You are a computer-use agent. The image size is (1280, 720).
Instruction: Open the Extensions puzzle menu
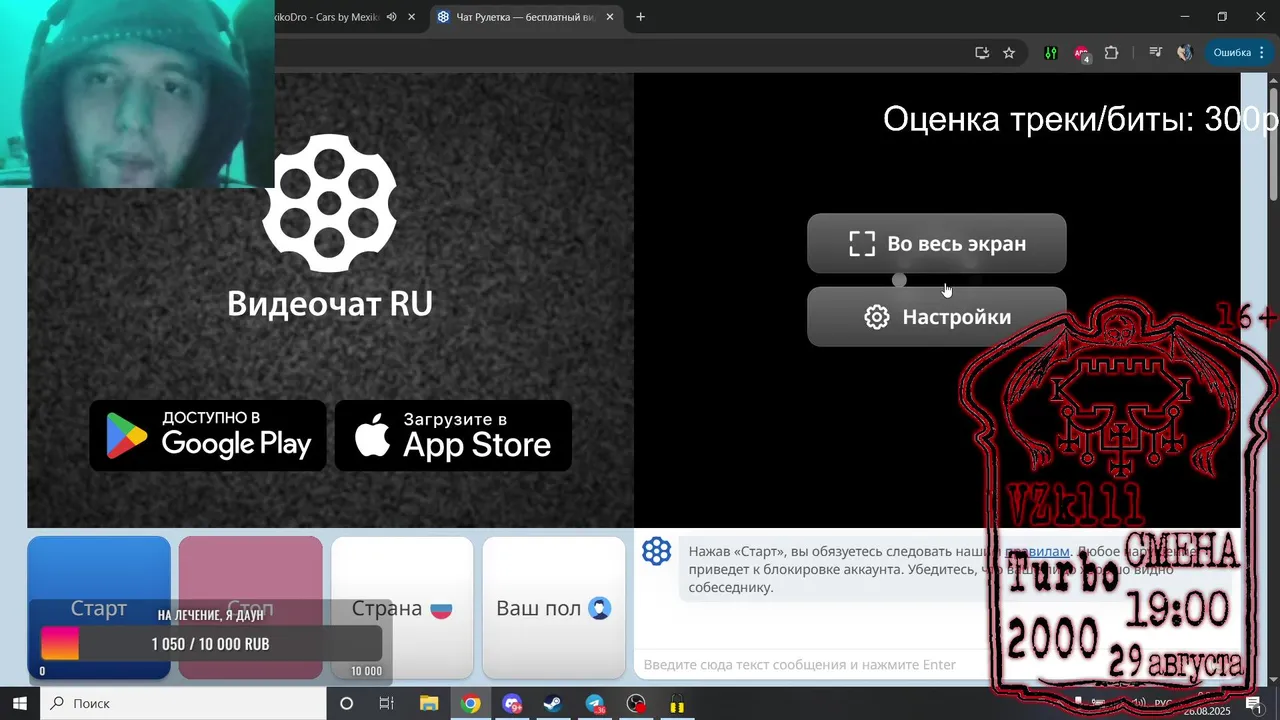[x=1111, y=53]
